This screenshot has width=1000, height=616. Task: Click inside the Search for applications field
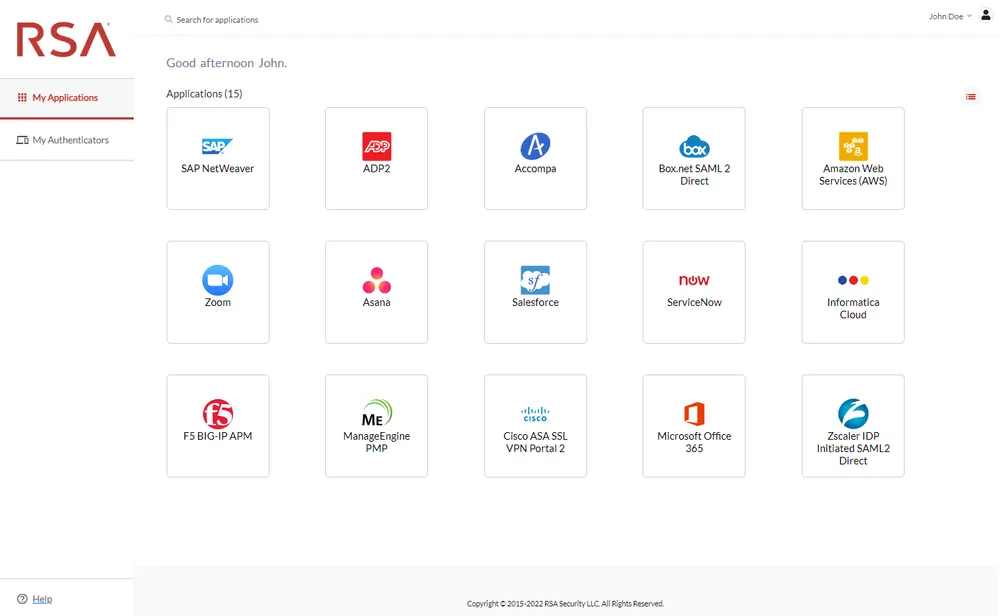pos(217,20)
